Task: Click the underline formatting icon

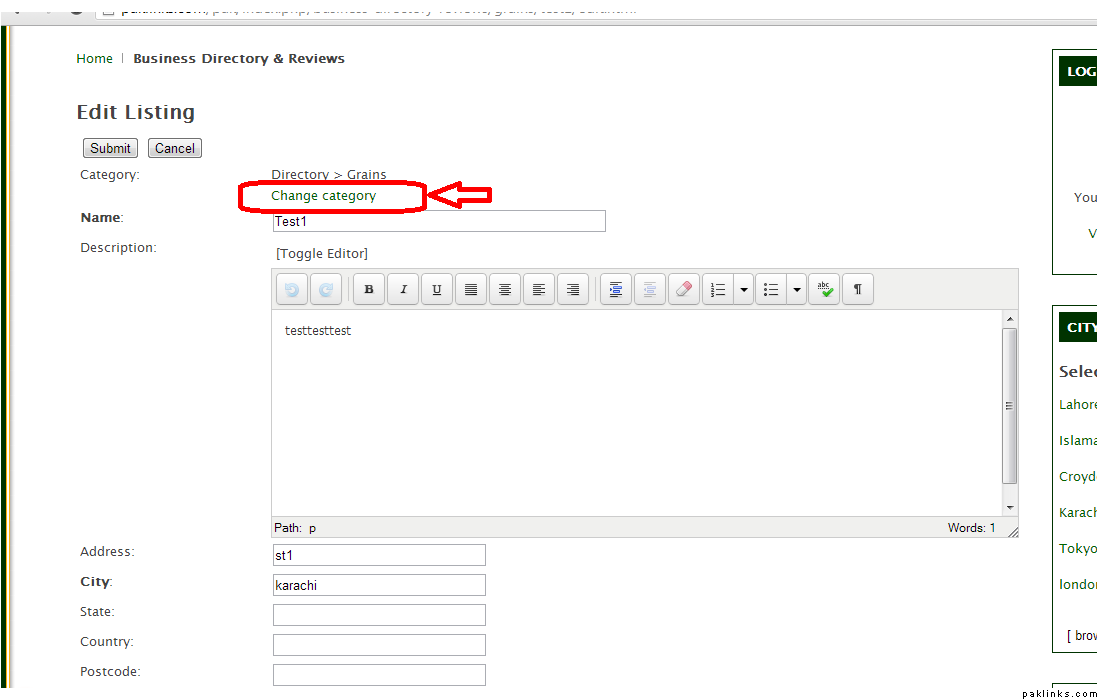Action: (437, 290)
